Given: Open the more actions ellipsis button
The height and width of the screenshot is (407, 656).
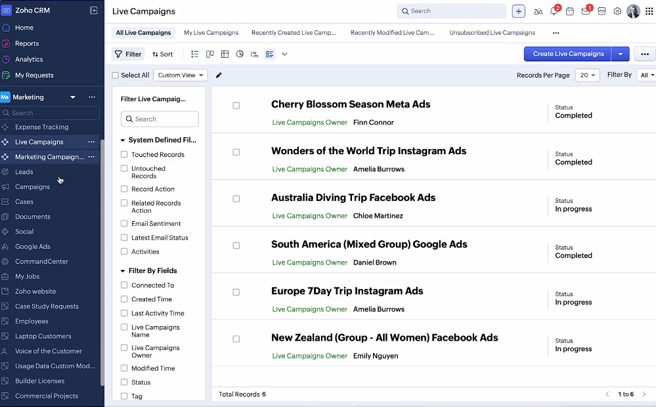Looking at the screenshot, I should [645, 54].
